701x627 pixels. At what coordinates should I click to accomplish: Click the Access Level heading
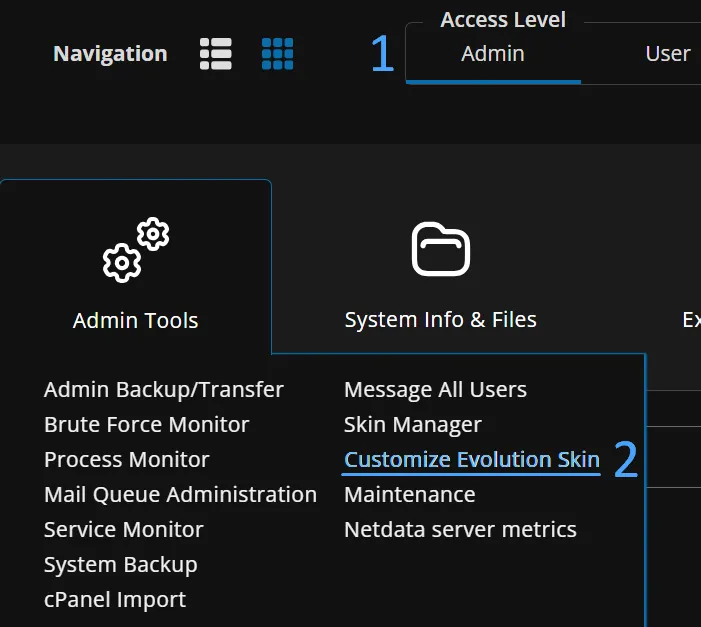click(x=503, y=20)
